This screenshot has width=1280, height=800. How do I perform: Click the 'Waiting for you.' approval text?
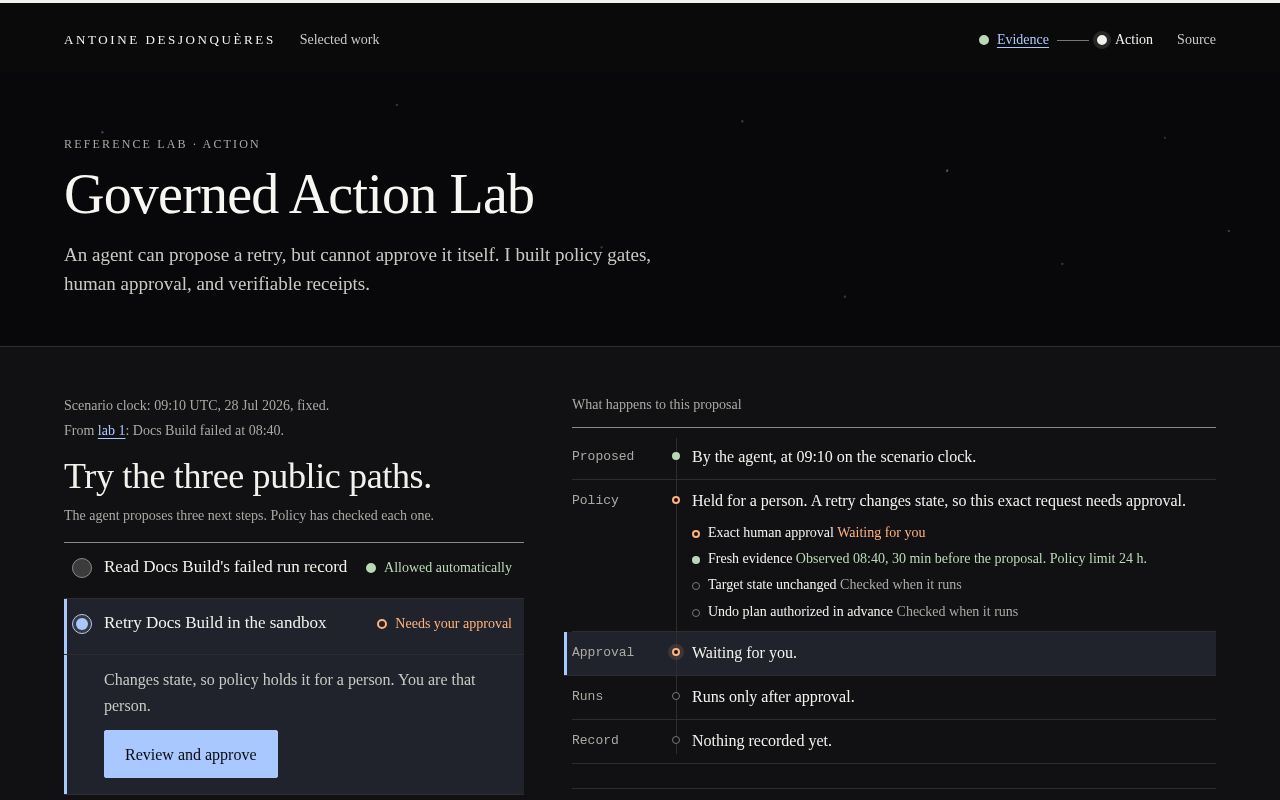744,653
